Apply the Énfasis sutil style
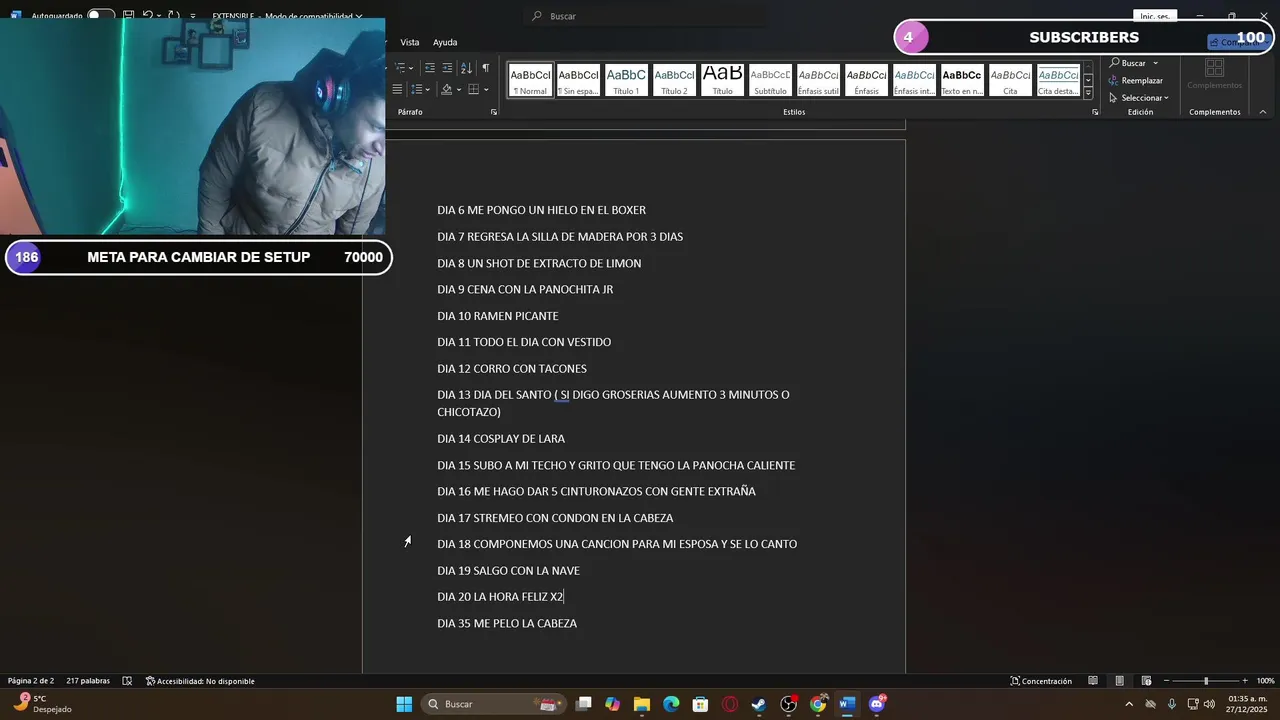The height and width of the screenshot is (720, 1280). pos(818,80)
